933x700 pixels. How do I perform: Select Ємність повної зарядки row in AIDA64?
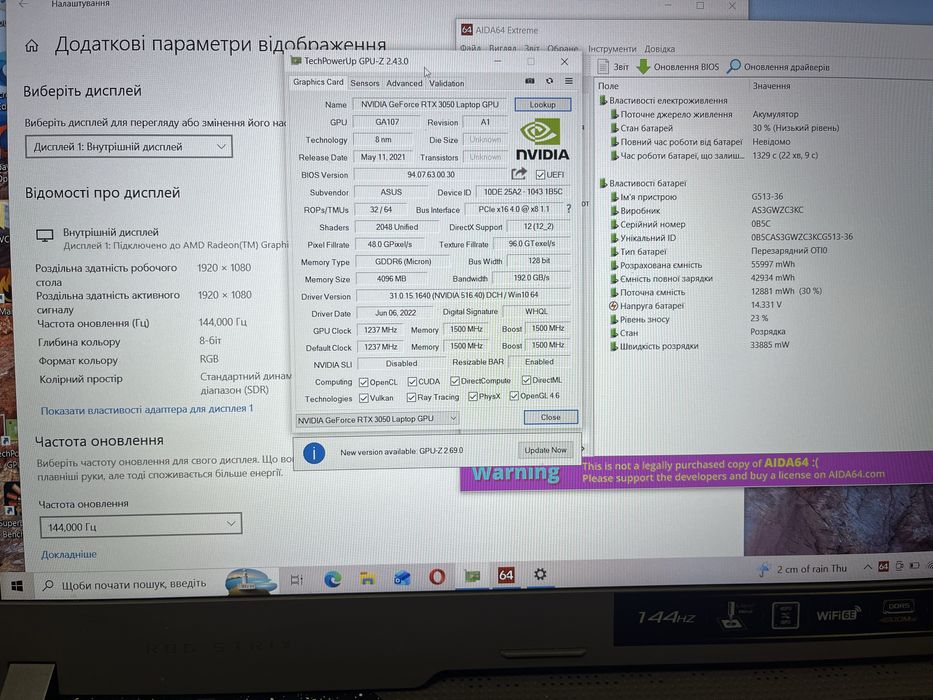pyautogui.click(x=702, y=279)
